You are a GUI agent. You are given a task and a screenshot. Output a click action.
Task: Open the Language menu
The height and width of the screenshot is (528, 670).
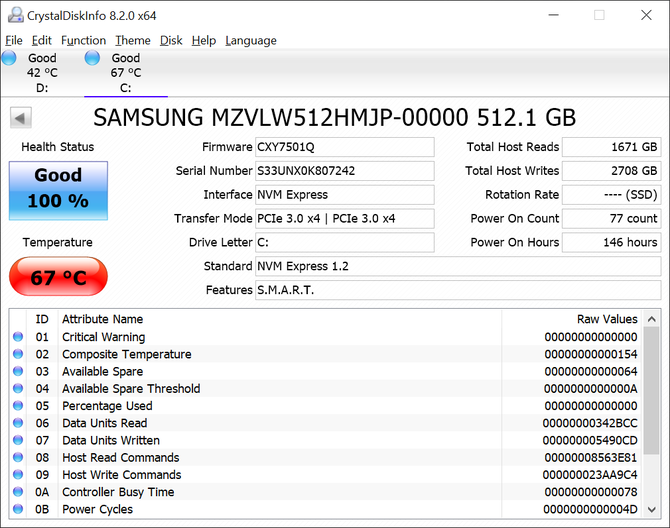click(x=251, y=41)
